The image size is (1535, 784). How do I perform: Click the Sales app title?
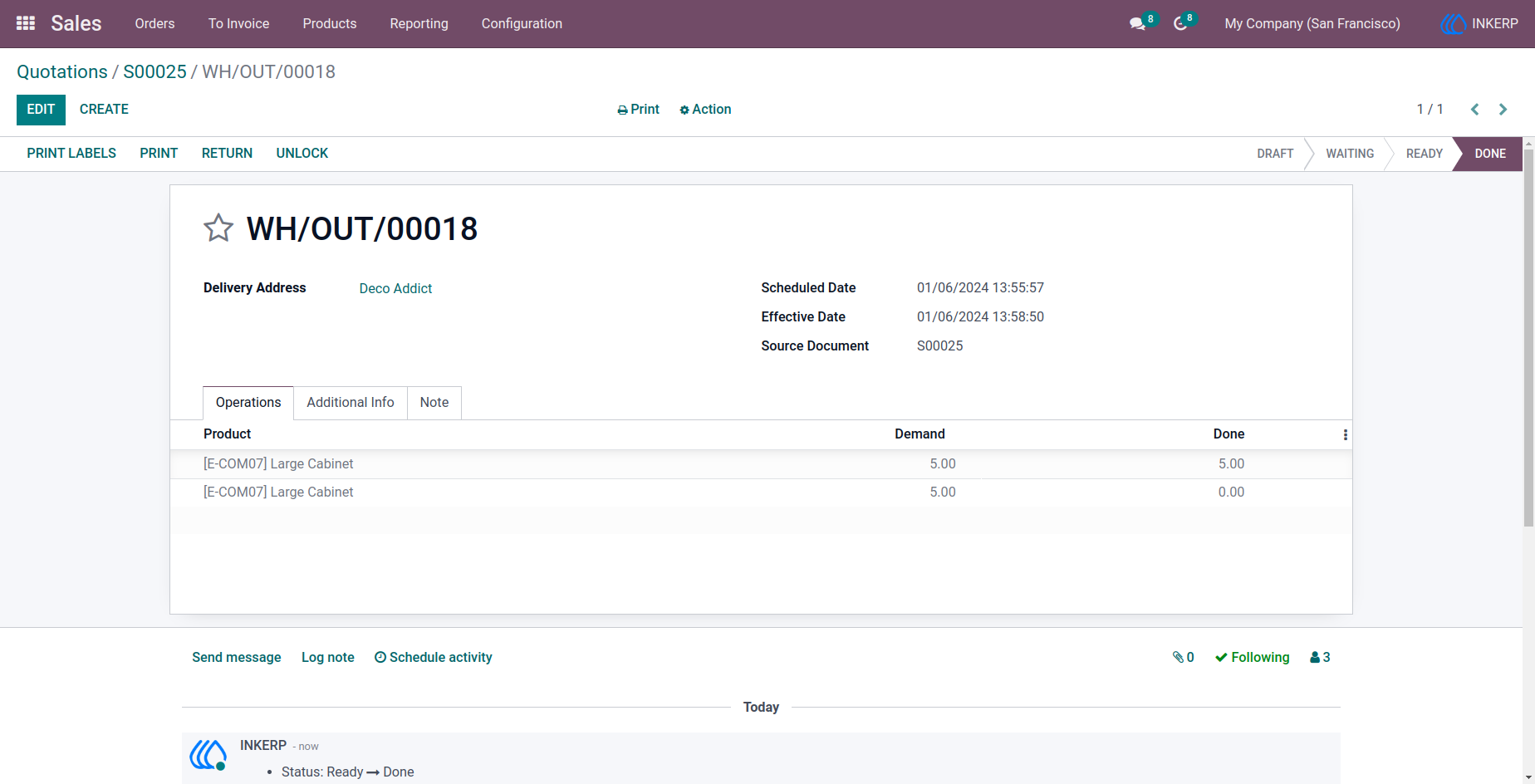click(76, 23)
